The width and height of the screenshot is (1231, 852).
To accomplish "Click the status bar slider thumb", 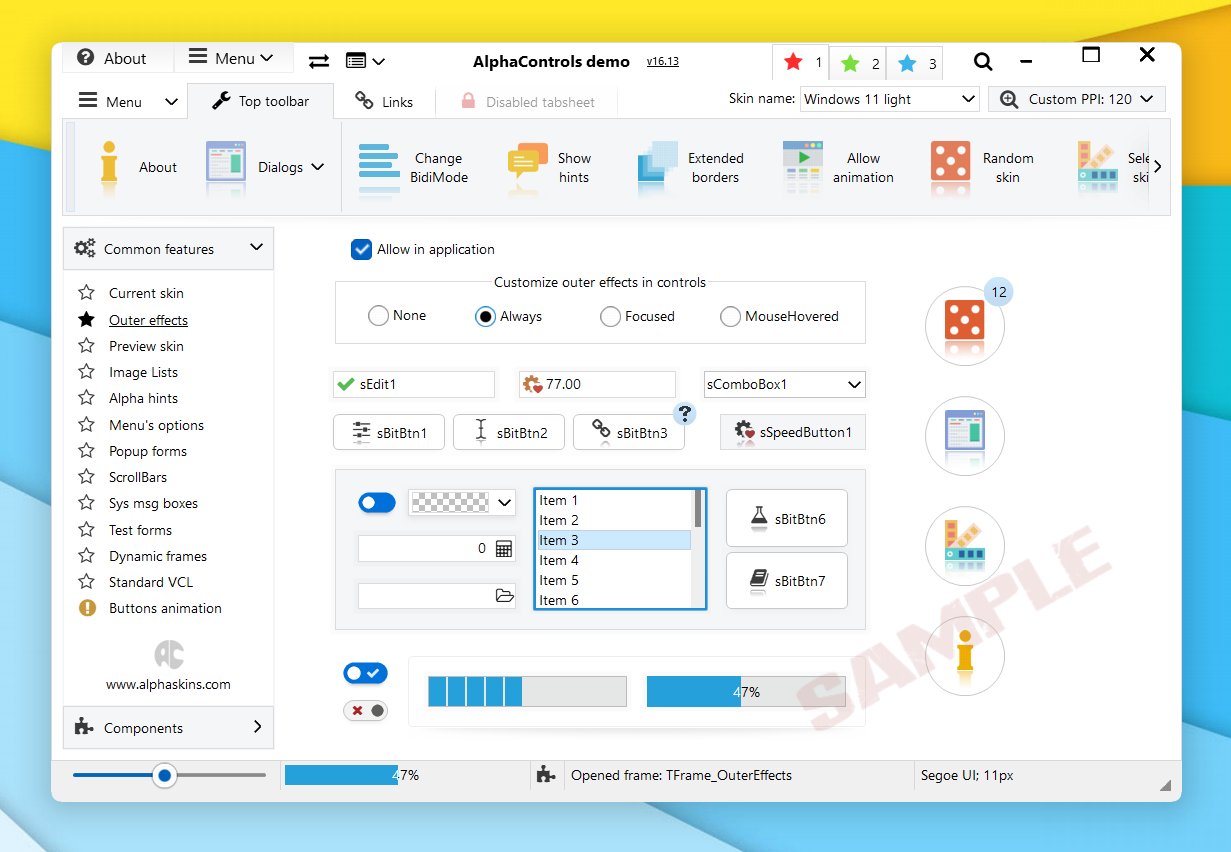I will click(164, 775).
